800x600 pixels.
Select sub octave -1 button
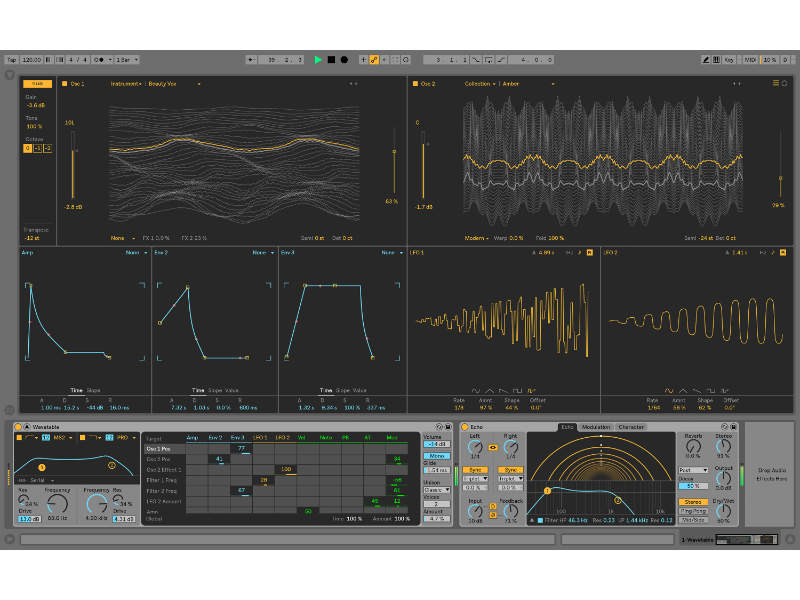37,148
